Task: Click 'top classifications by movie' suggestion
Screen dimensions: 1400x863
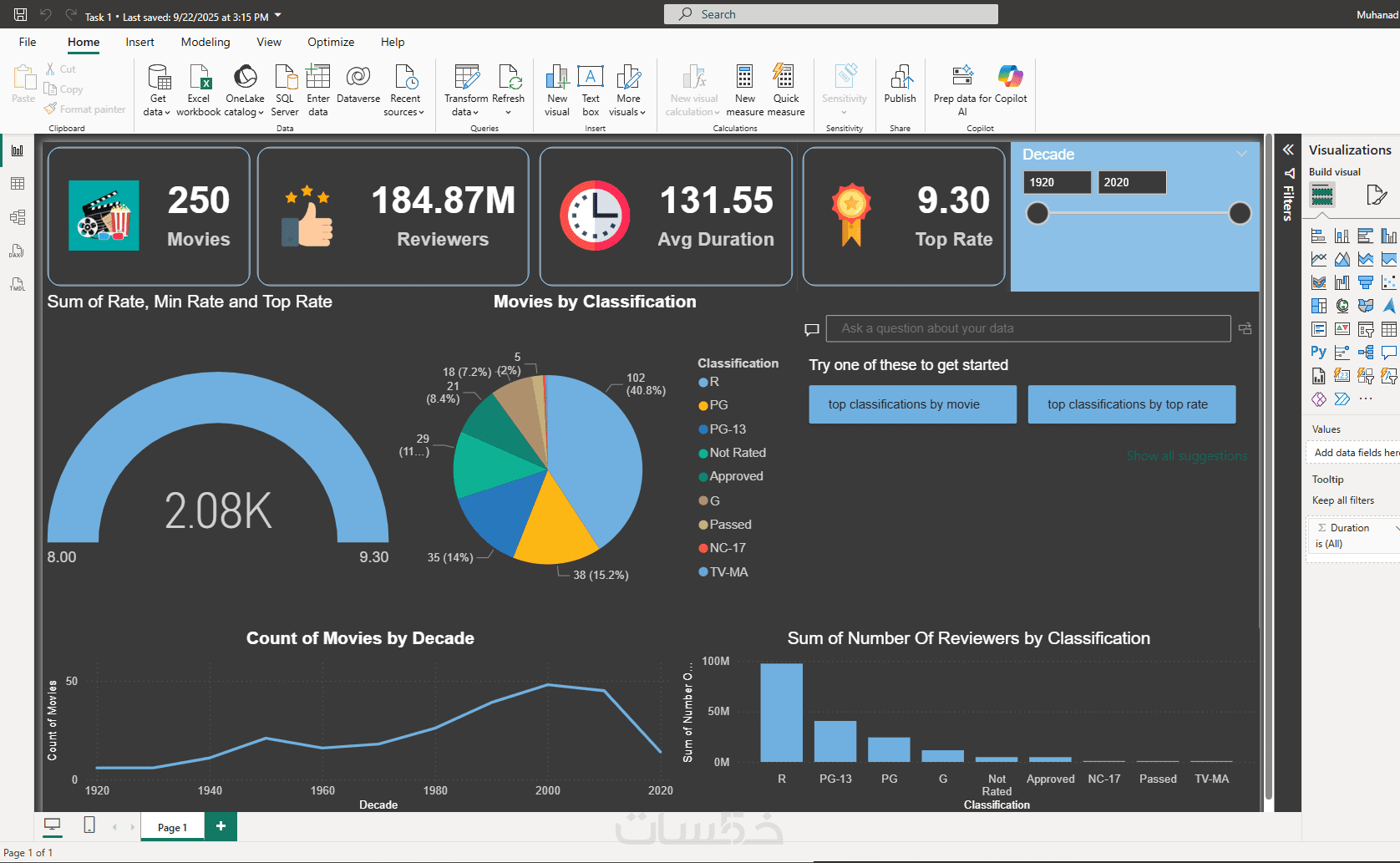Action: [913, 404]
